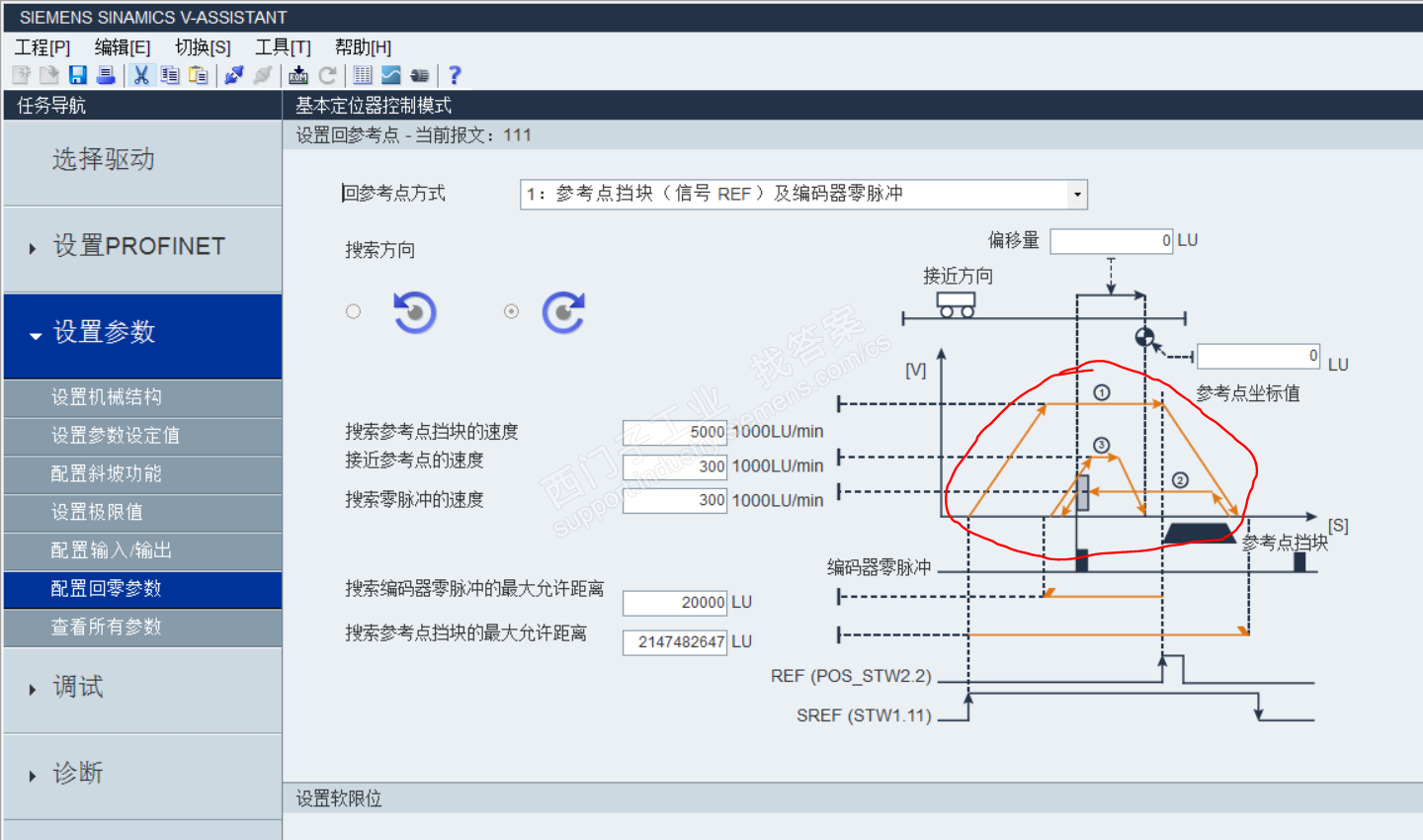Open the 帮助[H] menu
1423x840 pixels.
coord(363,47)
